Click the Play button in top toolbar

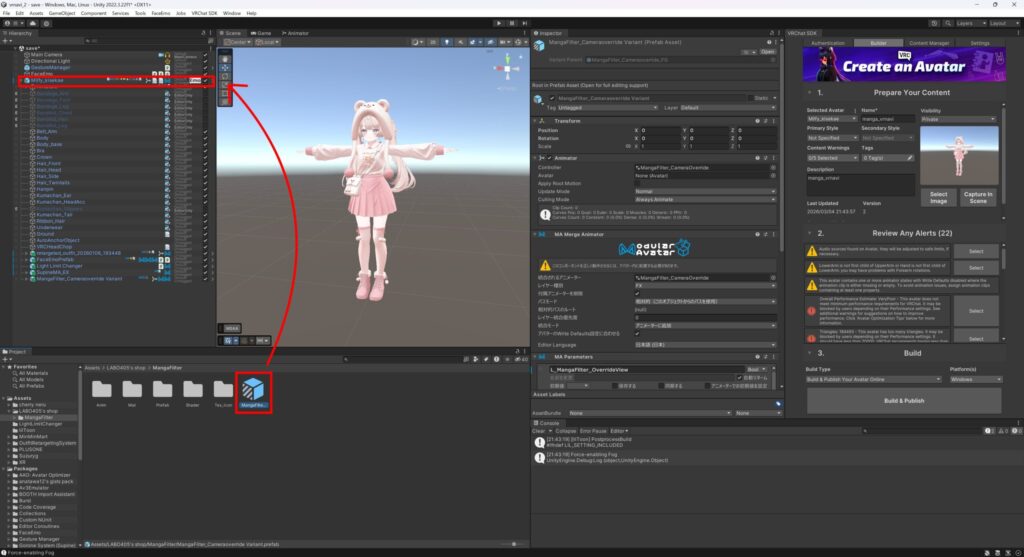click(x=497, y=22)
